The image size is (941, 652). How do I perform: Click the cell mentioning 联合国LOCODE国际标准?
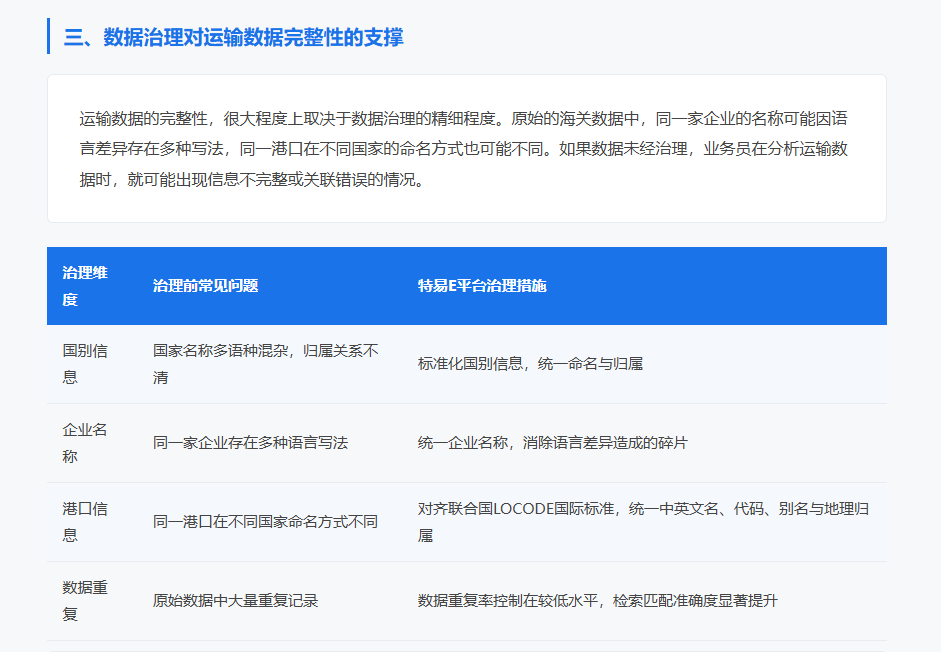coord(643,522)
